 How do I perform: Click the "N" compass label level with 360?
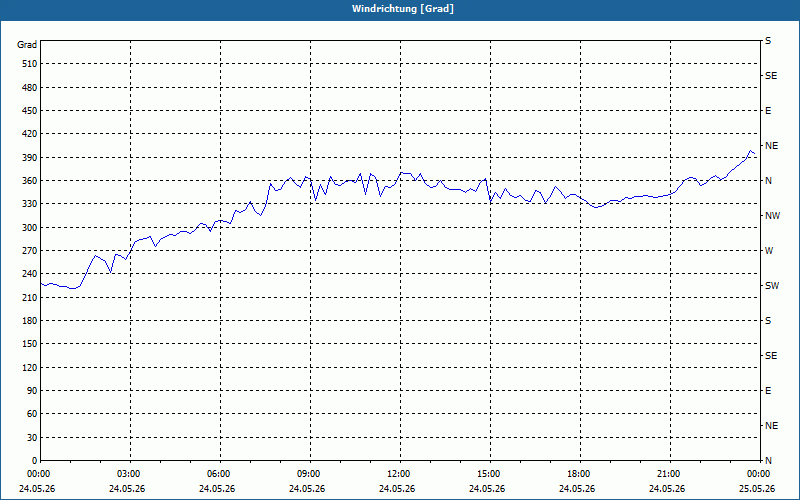pos(768,181)
